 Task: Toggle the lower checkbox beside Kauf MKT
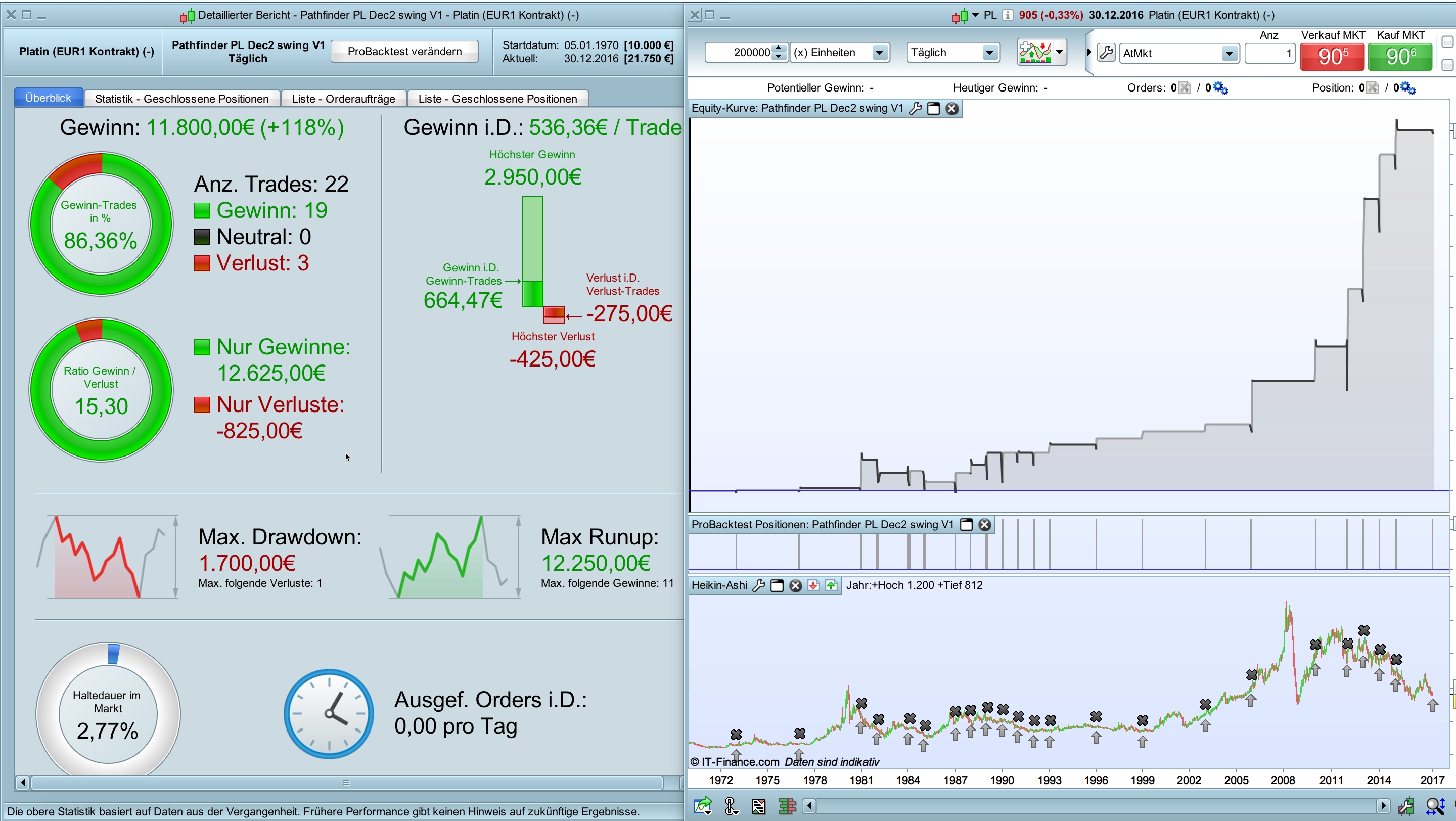click(x=1447, y=66)
